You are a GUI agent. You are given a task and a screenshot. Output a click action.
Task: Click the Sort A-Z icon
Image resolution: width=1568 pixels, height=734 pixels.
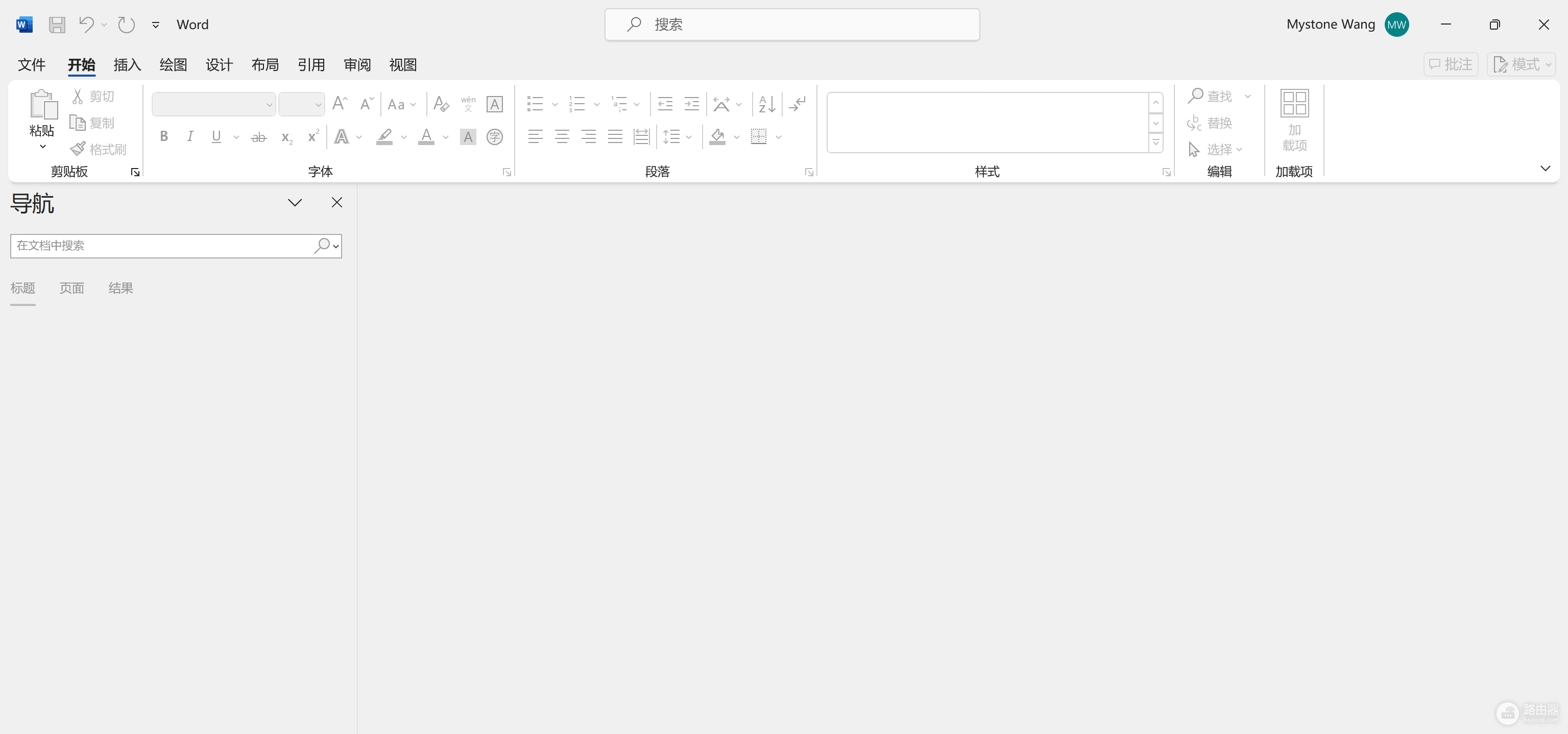point(767,104)
